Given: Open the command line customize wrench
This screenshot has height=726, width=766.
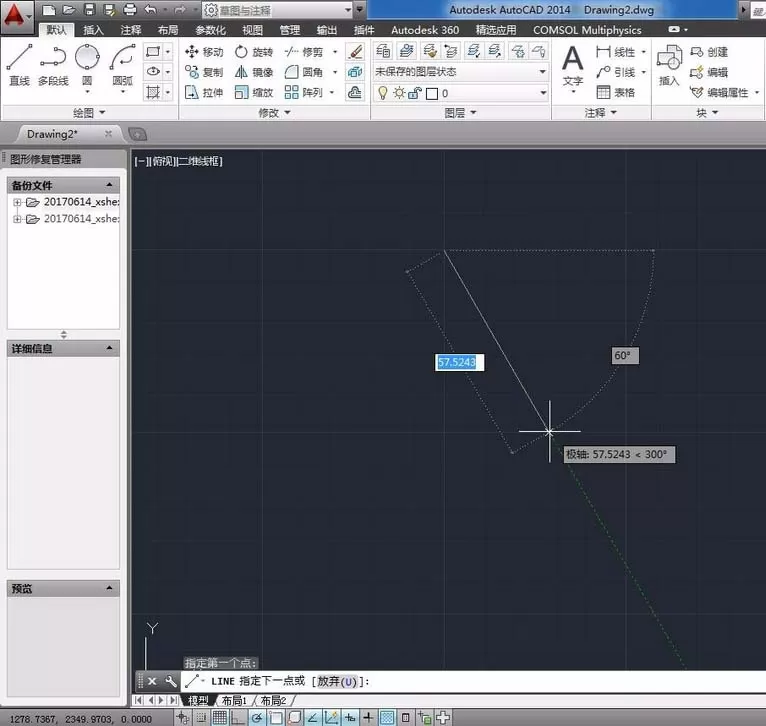Looking at the screenshot, I should pyautogui.click(x=170, y=681).
